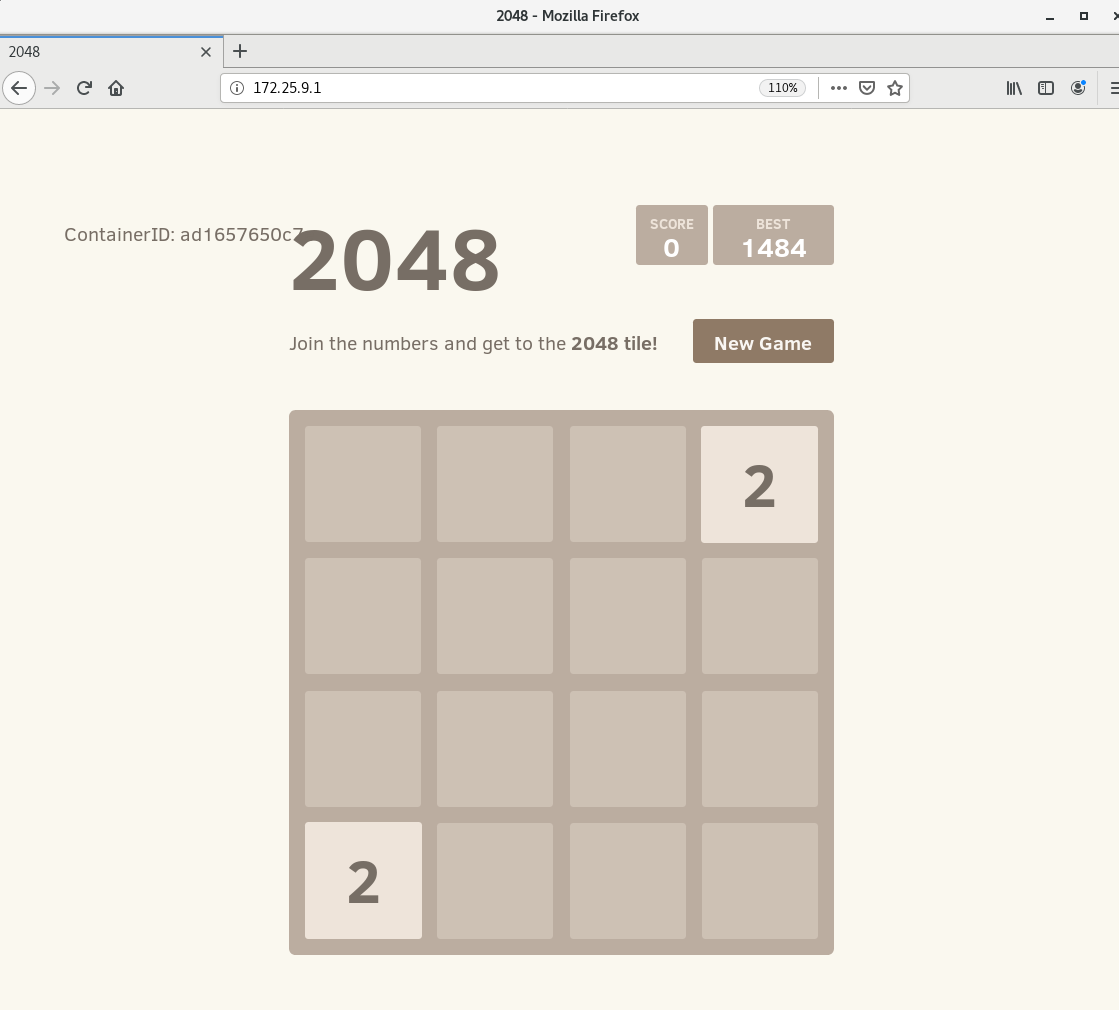The image size is (1119, 1010).
Task: Open page actions three-dot menu
Action: click(839, 88)
